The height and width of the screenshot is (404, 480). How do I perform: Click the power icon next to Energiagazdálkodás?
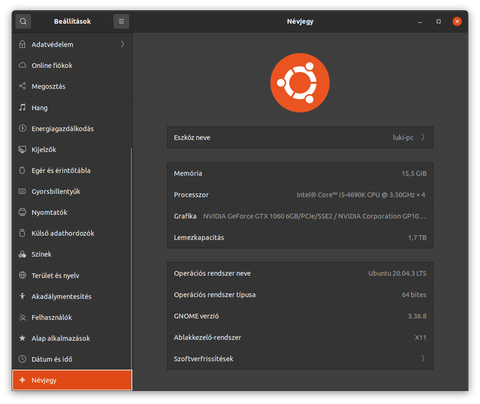(x=22, y=128)
